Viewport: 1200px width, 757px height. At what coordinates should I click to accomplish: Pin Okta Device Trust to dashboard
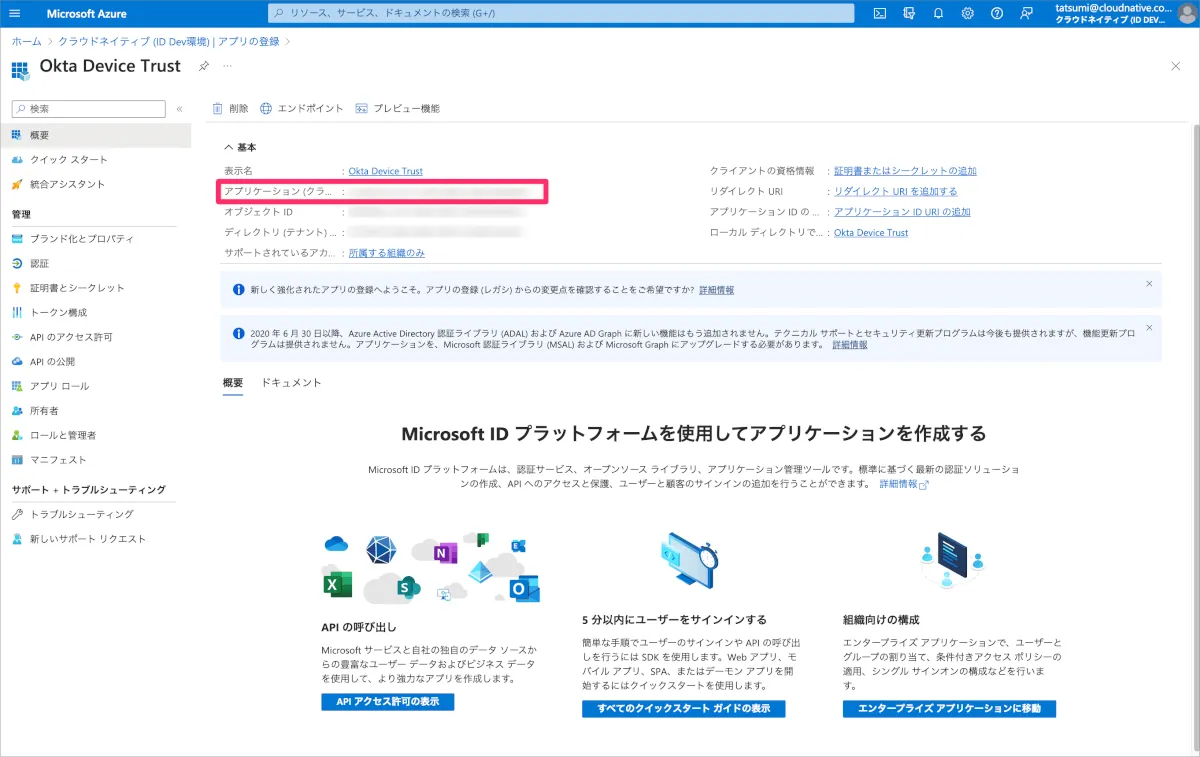click(x=204, y=66)
